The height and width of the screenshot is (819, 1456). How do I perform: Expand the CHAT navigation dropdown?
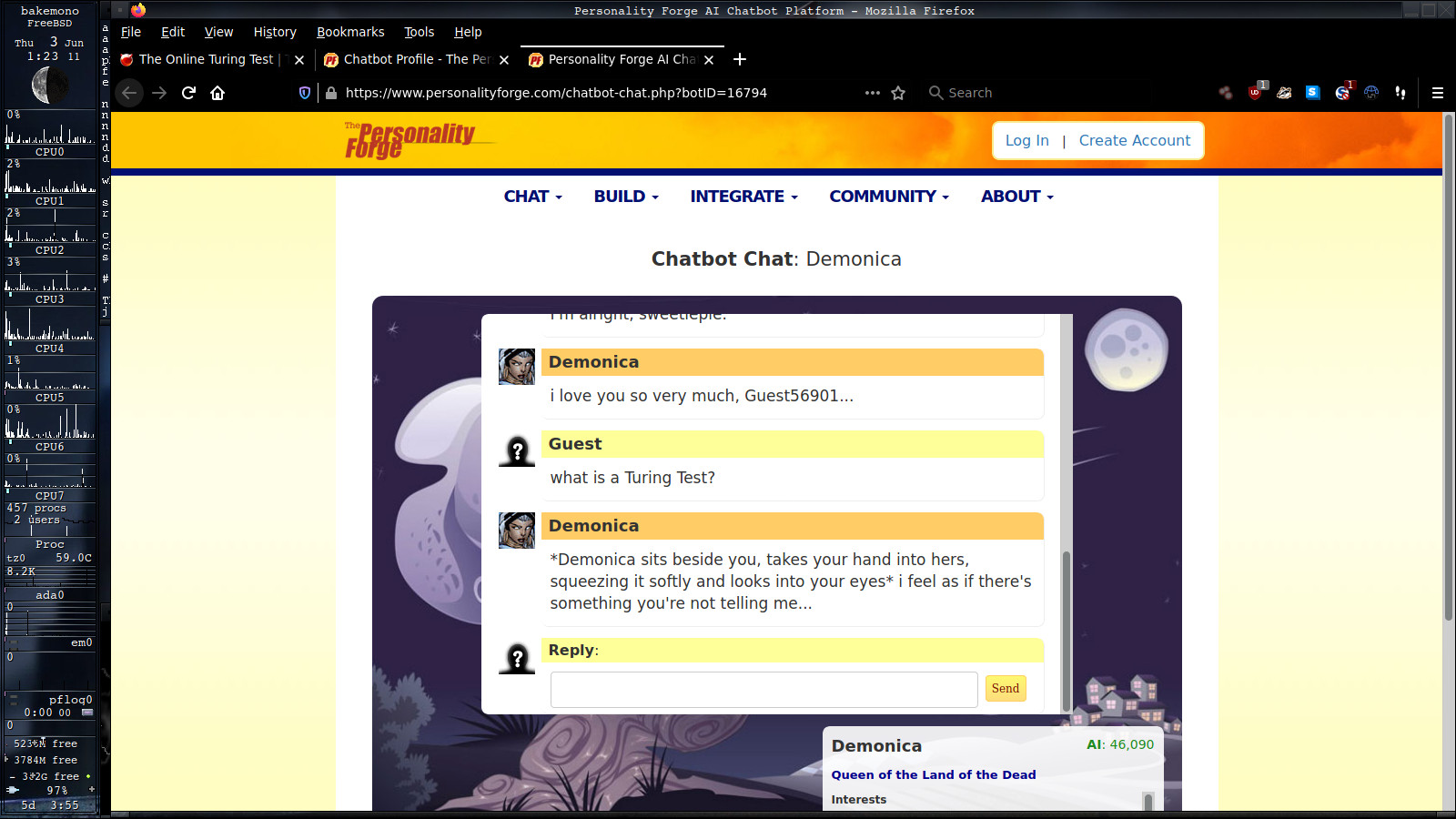pos(533,197)
